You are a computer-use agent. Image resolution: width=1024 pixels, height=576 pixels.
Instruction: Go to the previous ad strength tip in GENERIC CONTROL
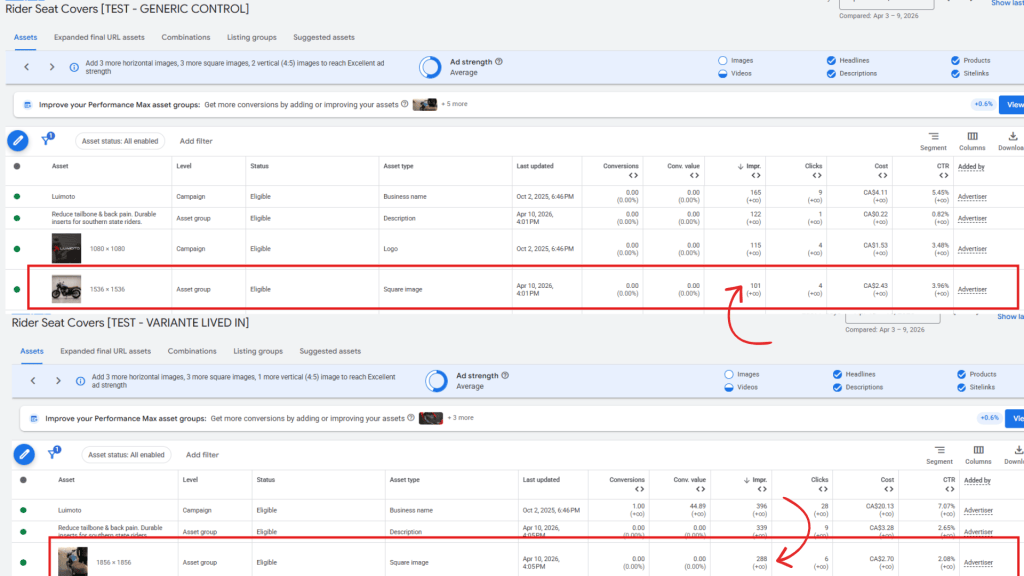27,67
